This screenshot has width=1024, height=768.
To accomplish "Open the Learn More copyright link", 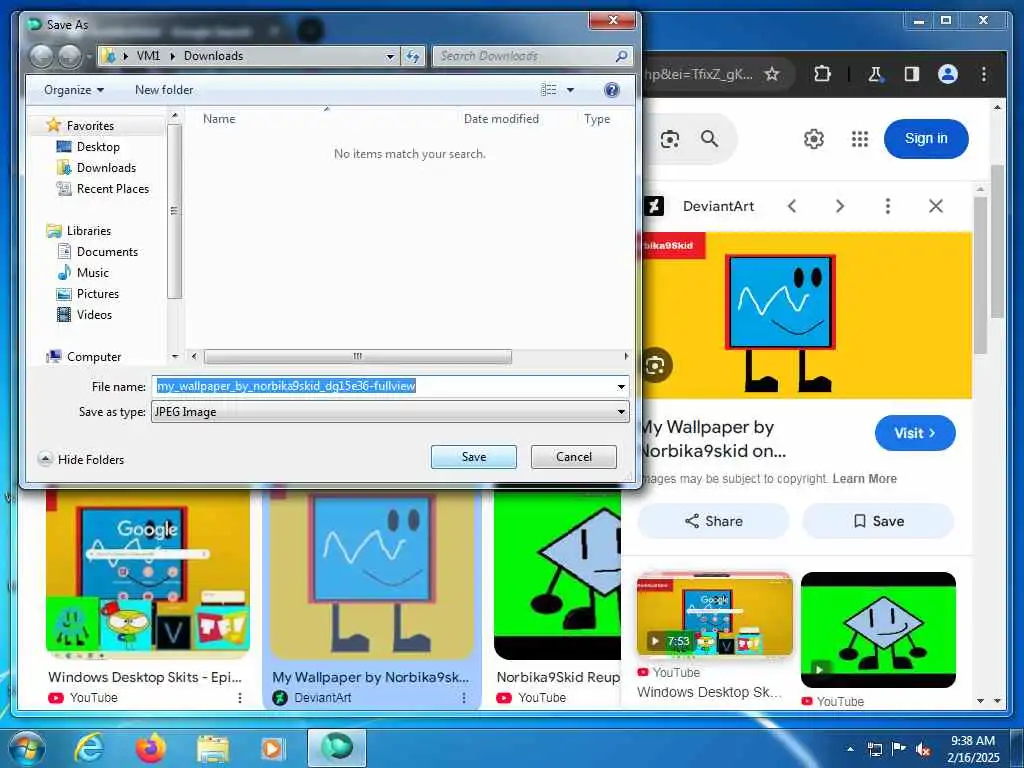I will click(x=864, y=479).
